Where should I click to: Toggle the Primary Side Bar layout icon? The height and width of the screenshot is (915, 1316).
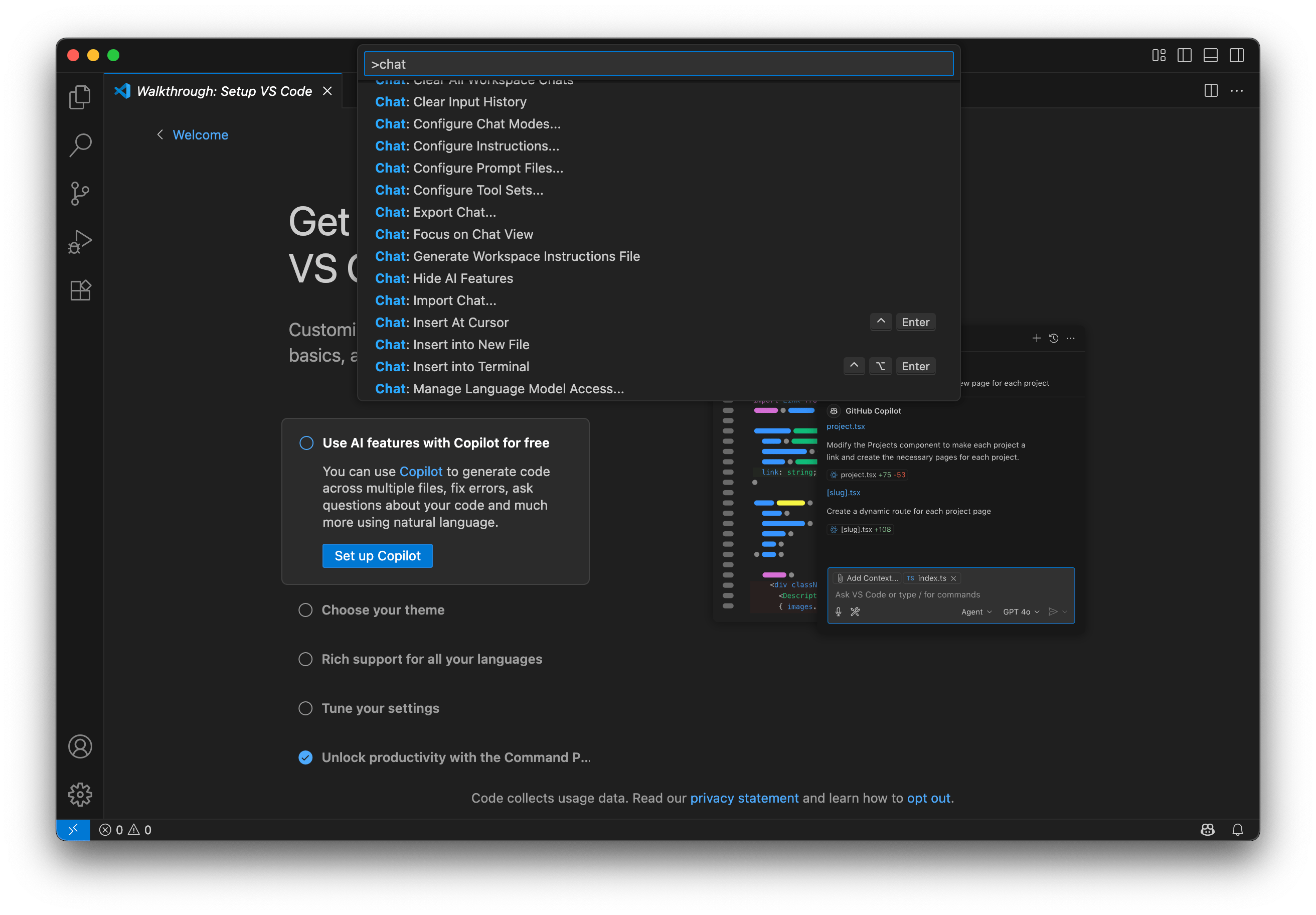coord(1184,55)
